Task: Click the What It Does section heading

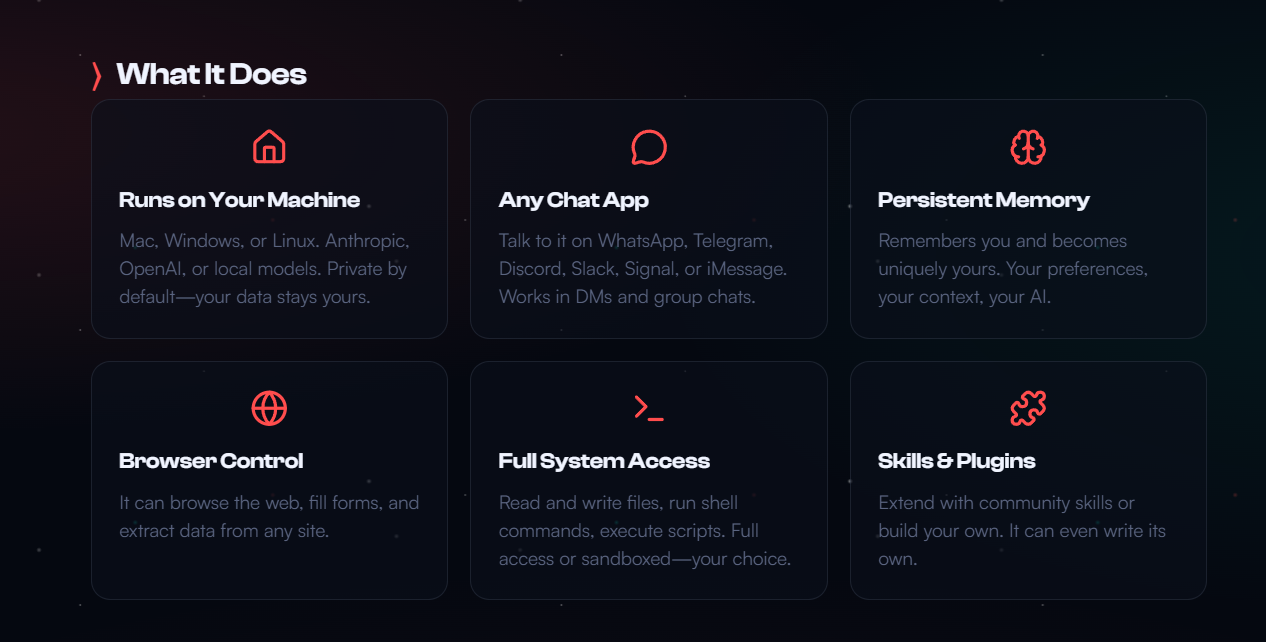Action: click(x=211, y=74)
